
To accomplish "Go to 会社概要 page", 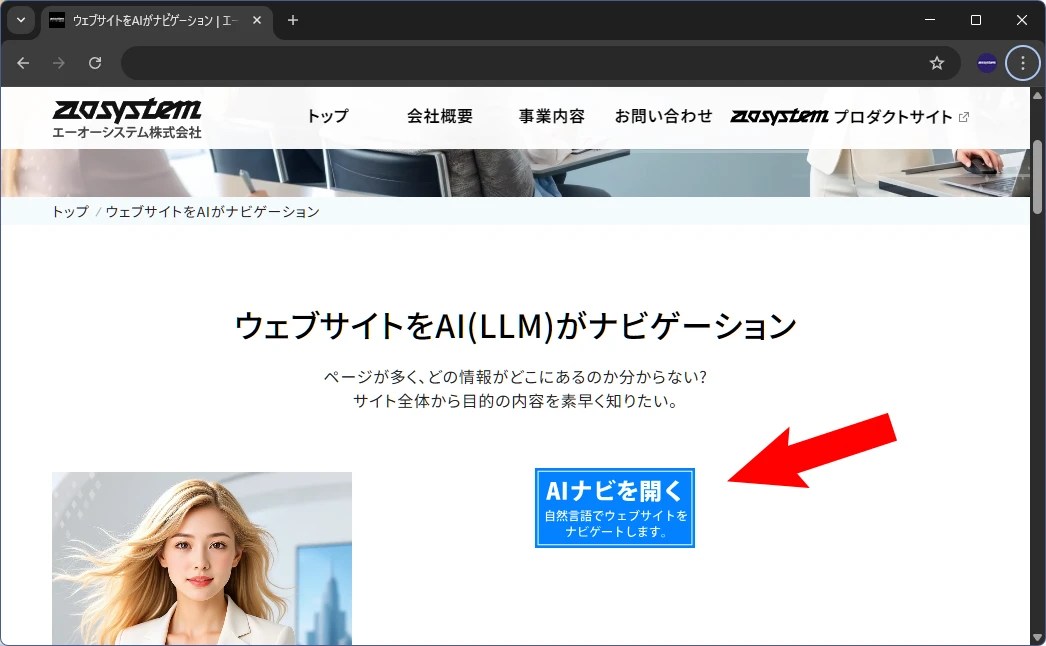I will tap(440, 116).
